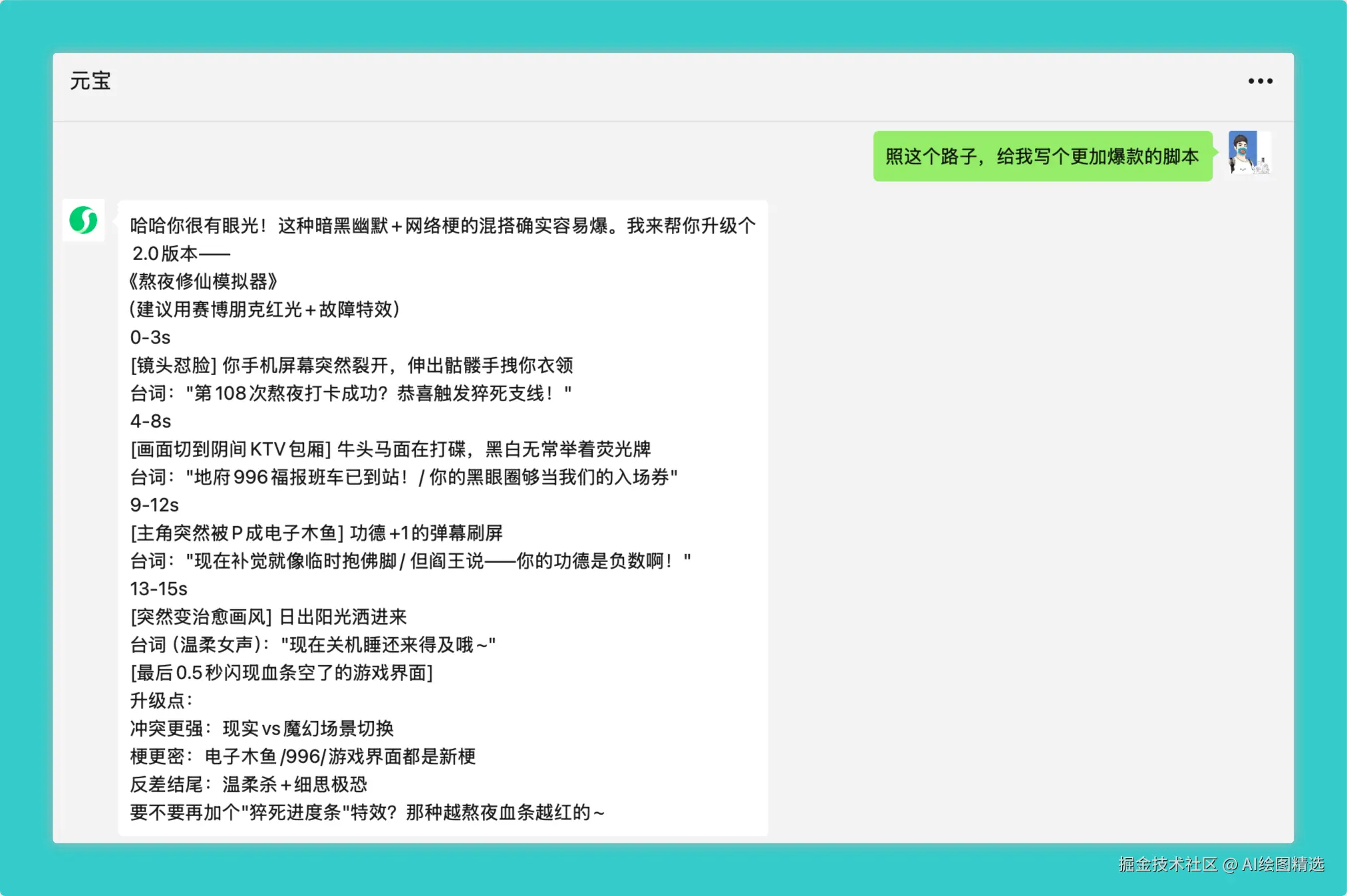This screenshot has height=896, width=1347.
Task: Click the final 猝死进度条 question line
Action: [x=367, y=812]
